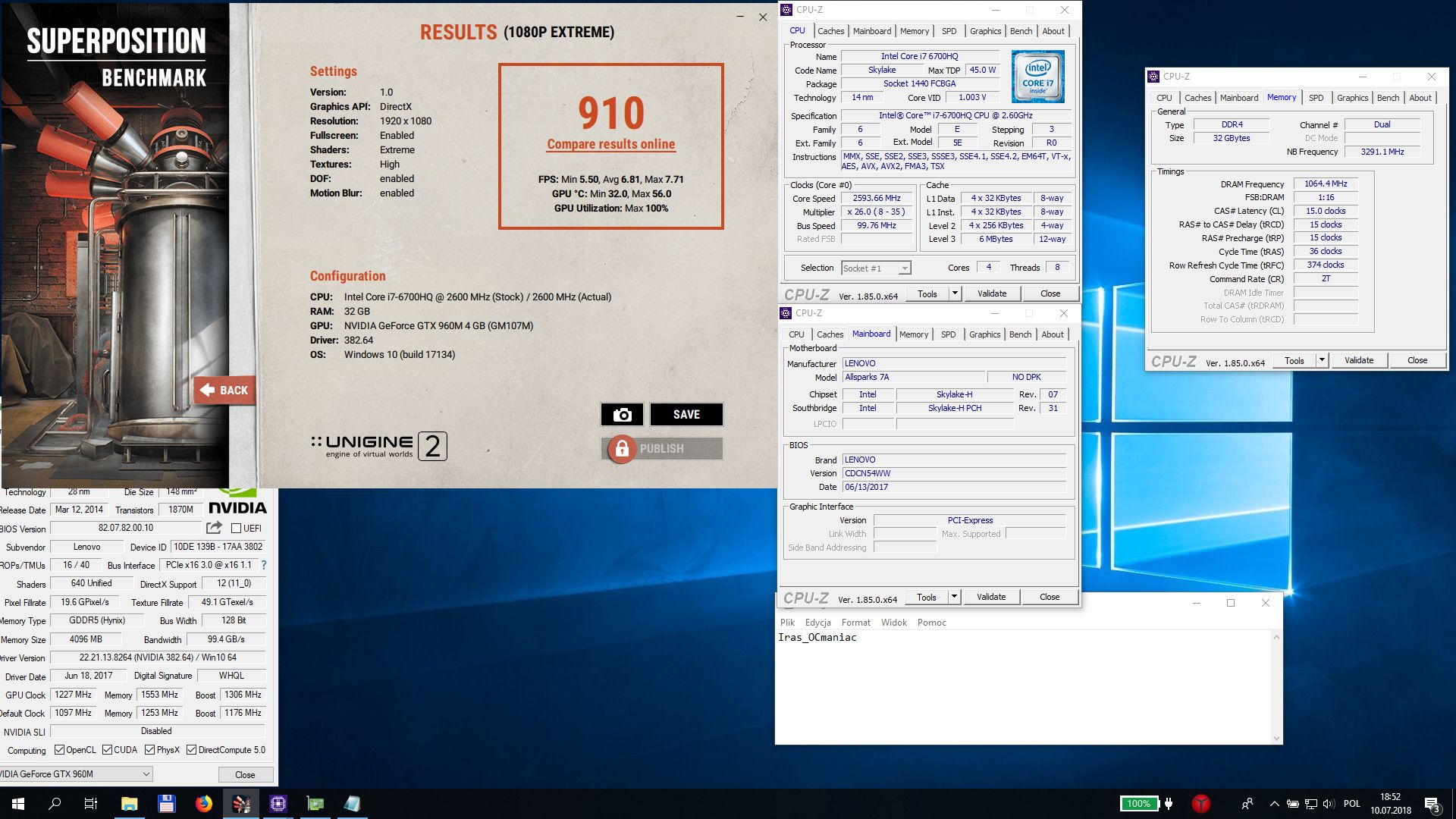Image resolution: width=1456 pixels, height=819 pixels.
Task: Toggle the DirectCompute 5.0 checkbox
Action: 191,750
